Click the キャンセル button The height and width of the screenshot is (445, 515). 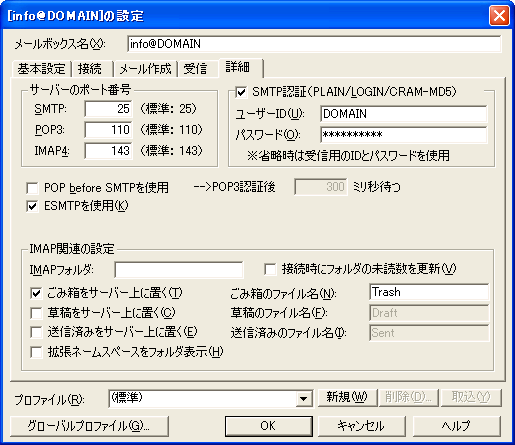click(362, 426)
